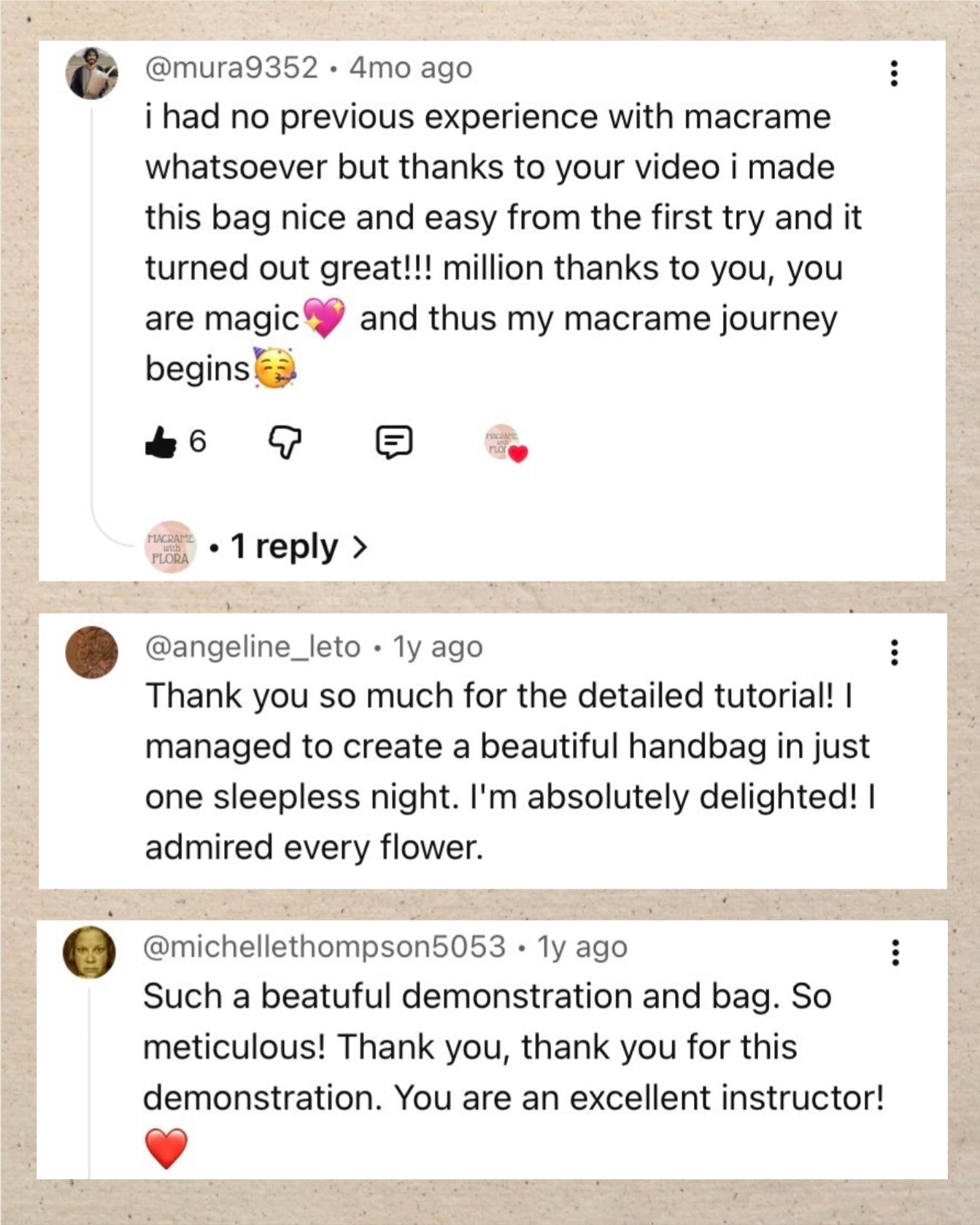Click the red heart emoji in last comment

click(x=166, y=1148)
